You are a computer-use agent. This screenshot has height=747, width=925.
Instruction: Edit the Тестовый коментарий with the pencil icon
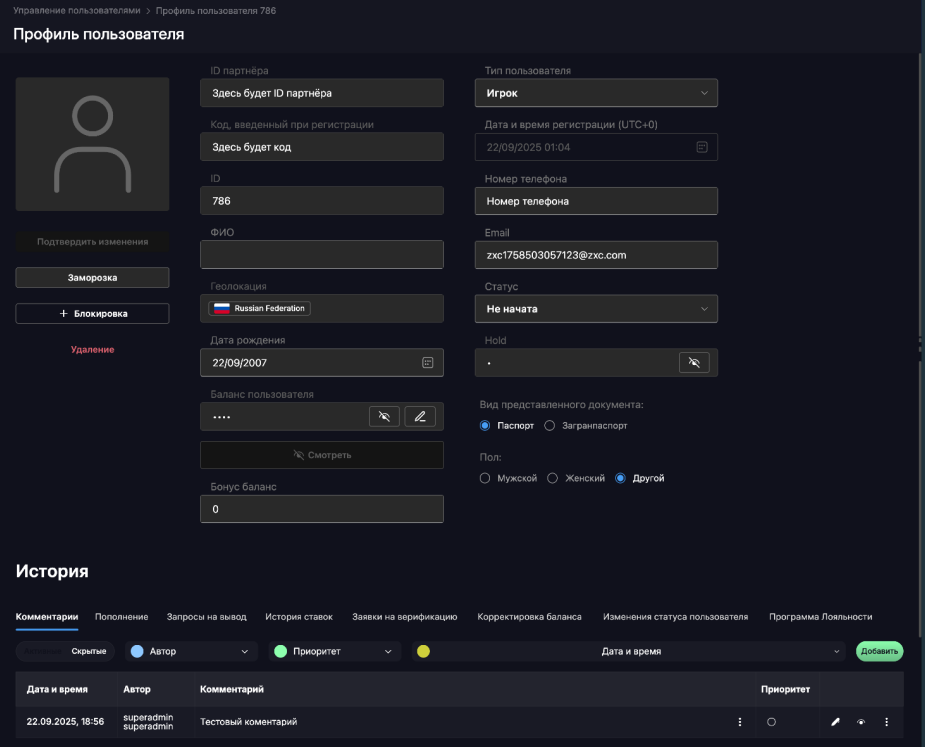point(833,721)
